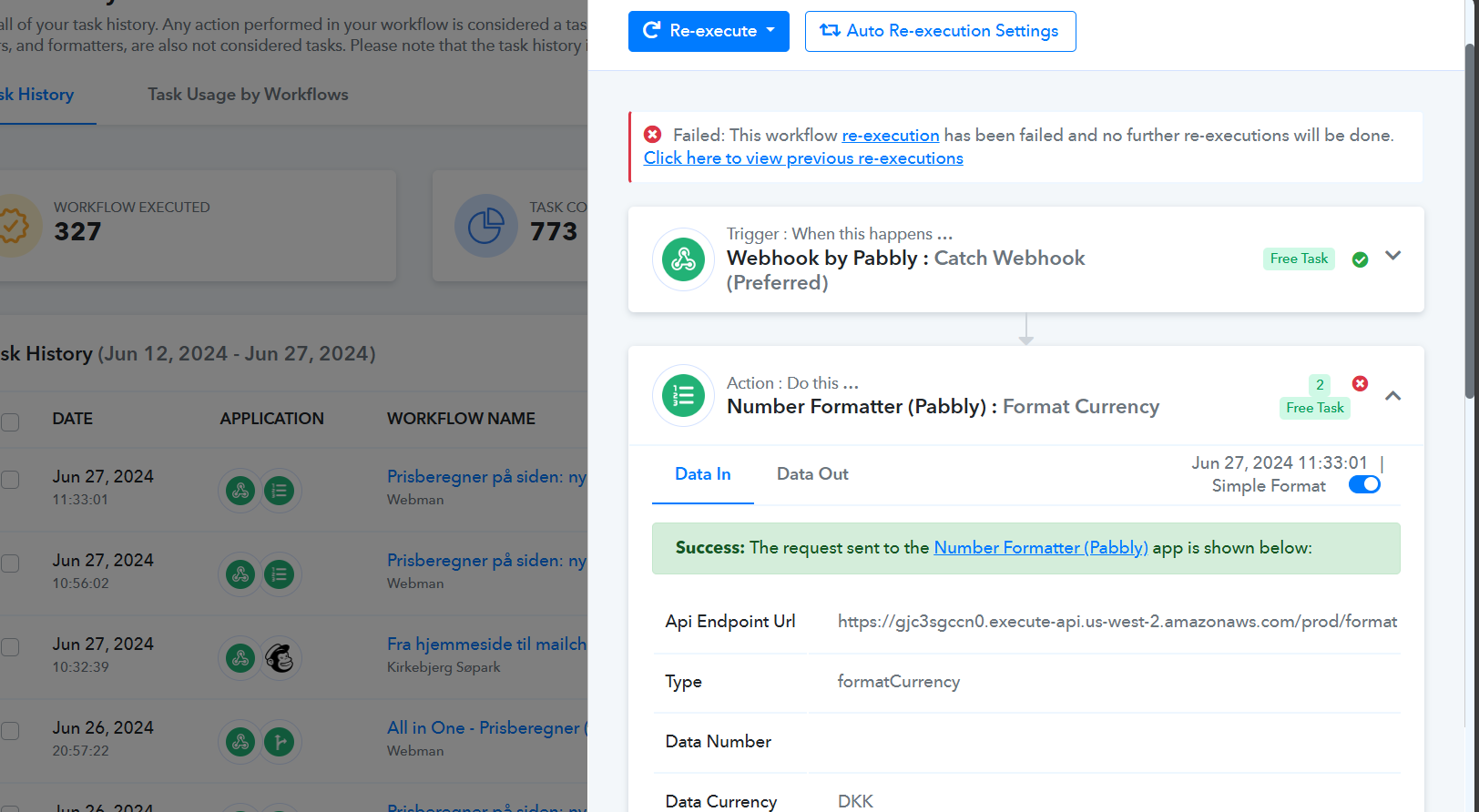The image size is (1479, 812).
Task: Click the vertical scrollbar of the side panel
Action: coord(1470,218)
